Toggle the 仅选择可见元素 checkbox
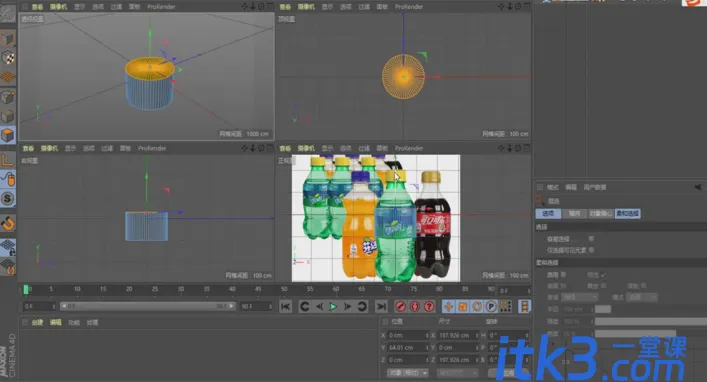The width and height of the screenshot is (707, 382). 591,249
